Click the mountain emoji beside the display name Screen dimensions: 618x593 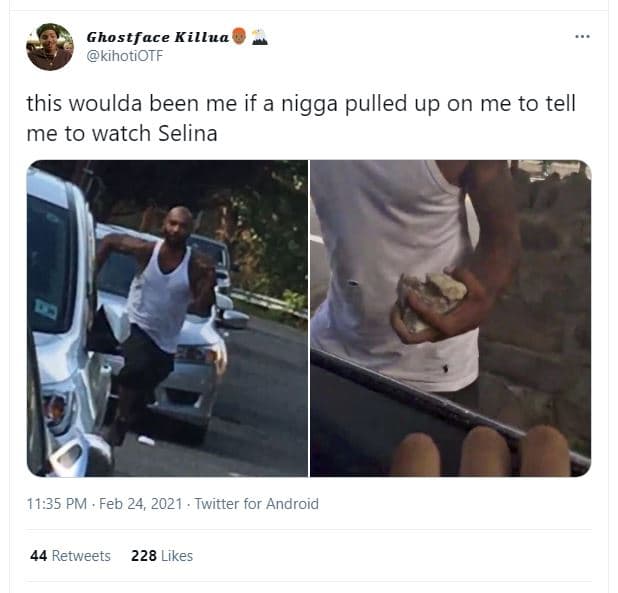click(260, 37)
